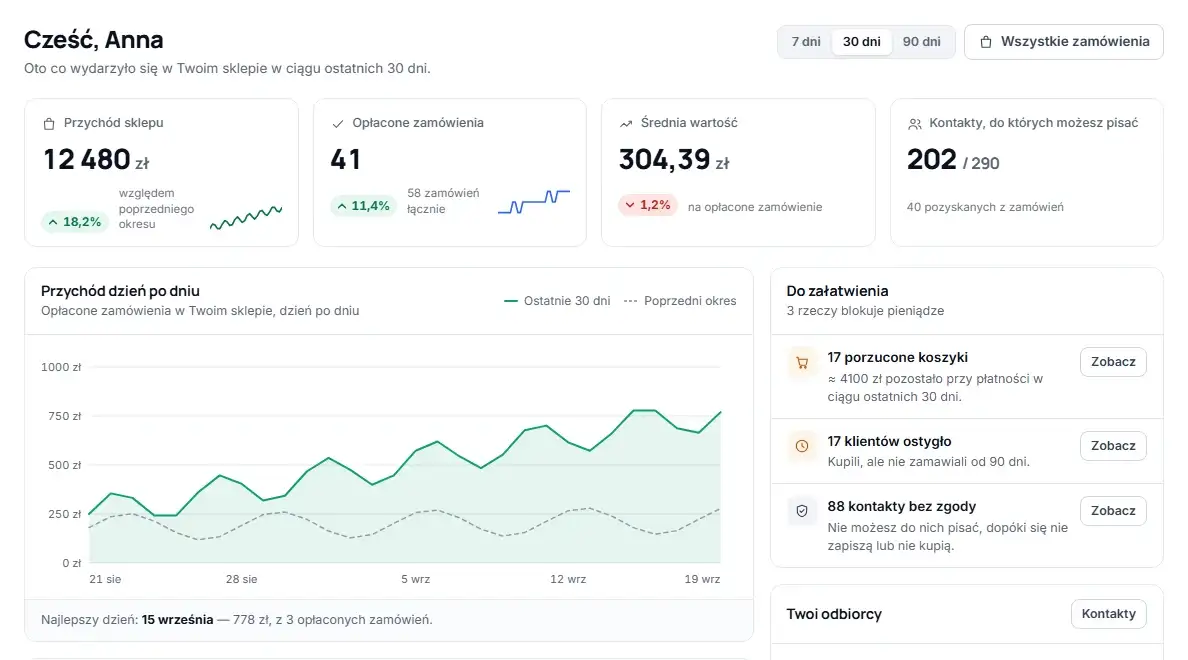Click the blue sparkline in Opłacone zamówienia card
This screenshot has width=1188, height=660.
point(533,202)
